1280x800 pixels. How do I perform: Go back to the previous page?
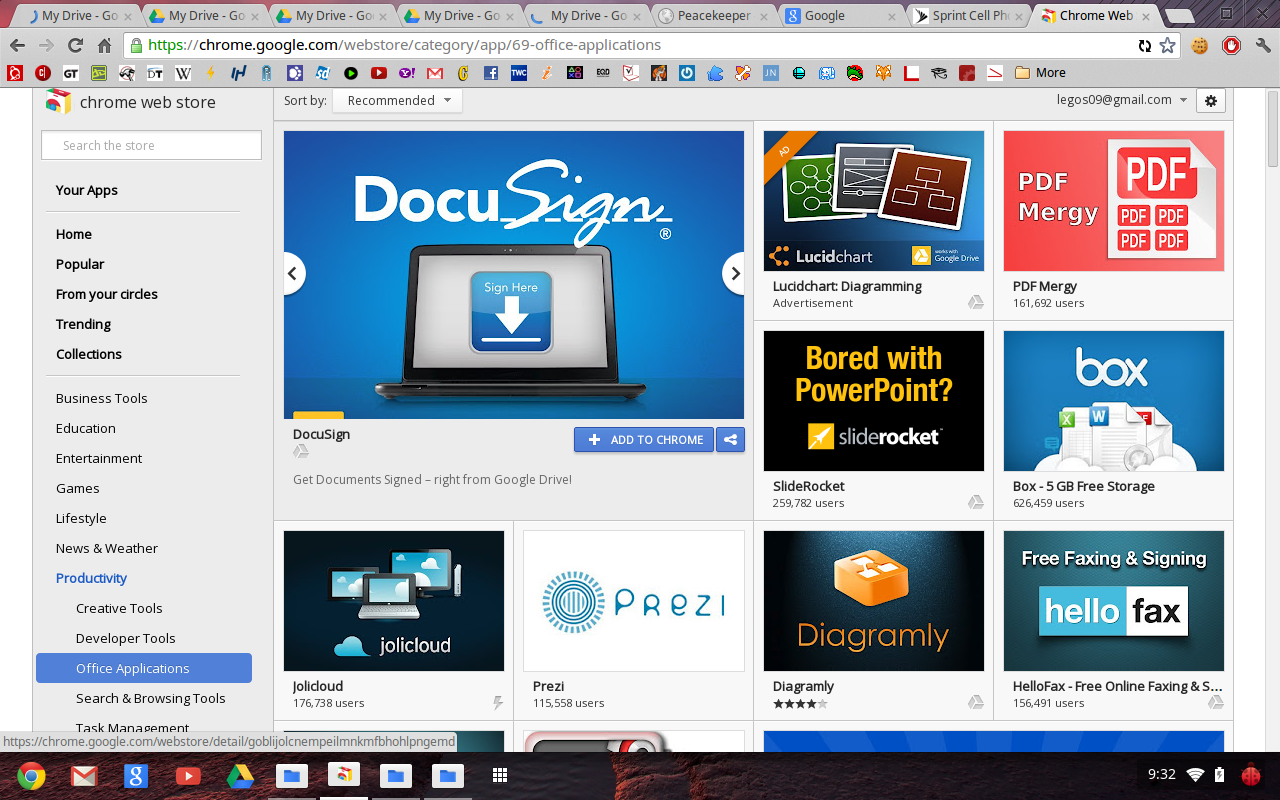point(17,46)
